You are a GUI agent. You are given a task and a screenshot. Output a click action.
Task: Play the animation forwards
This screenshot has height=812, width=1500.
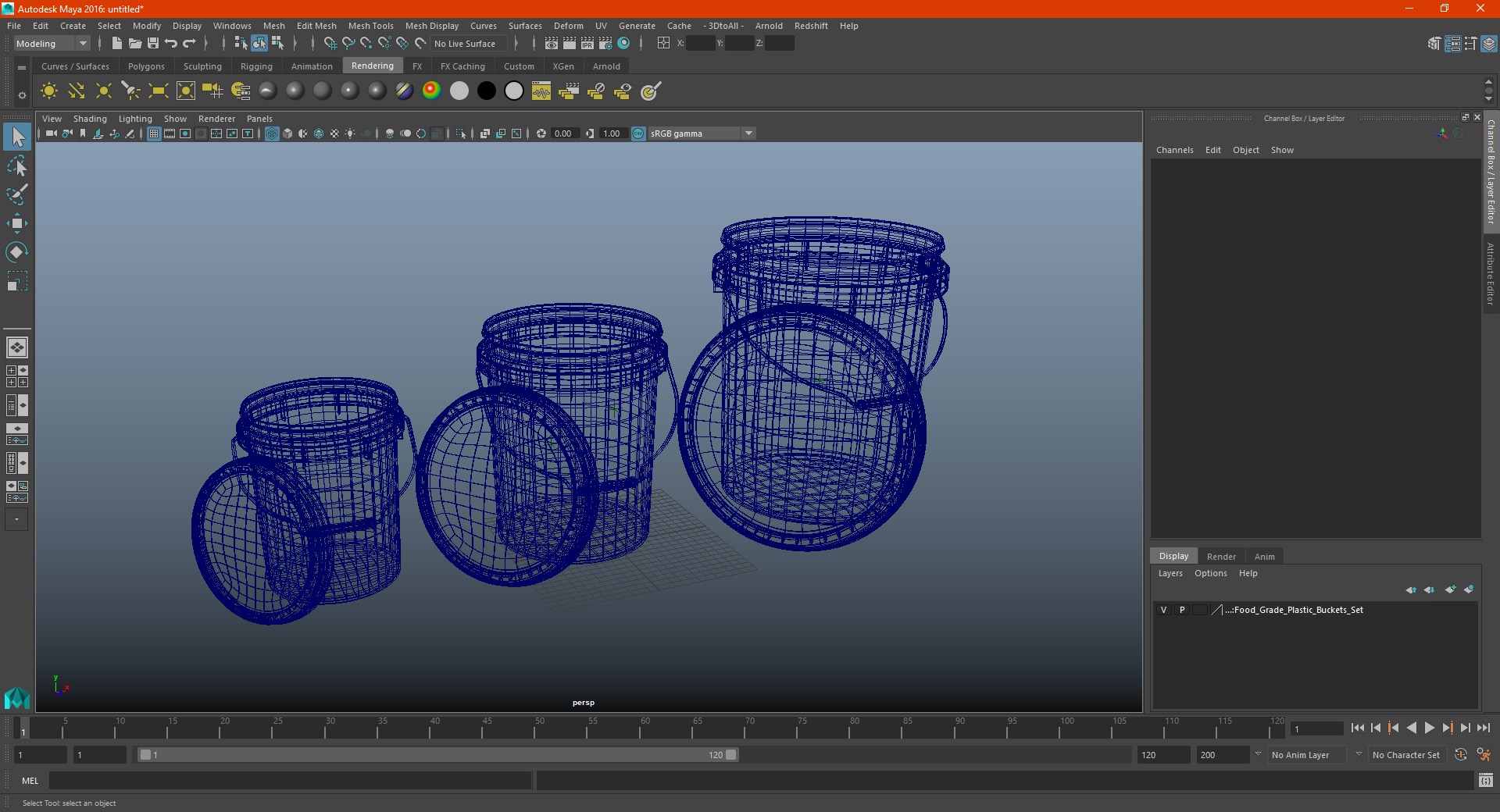click(x=1429, y=728)
